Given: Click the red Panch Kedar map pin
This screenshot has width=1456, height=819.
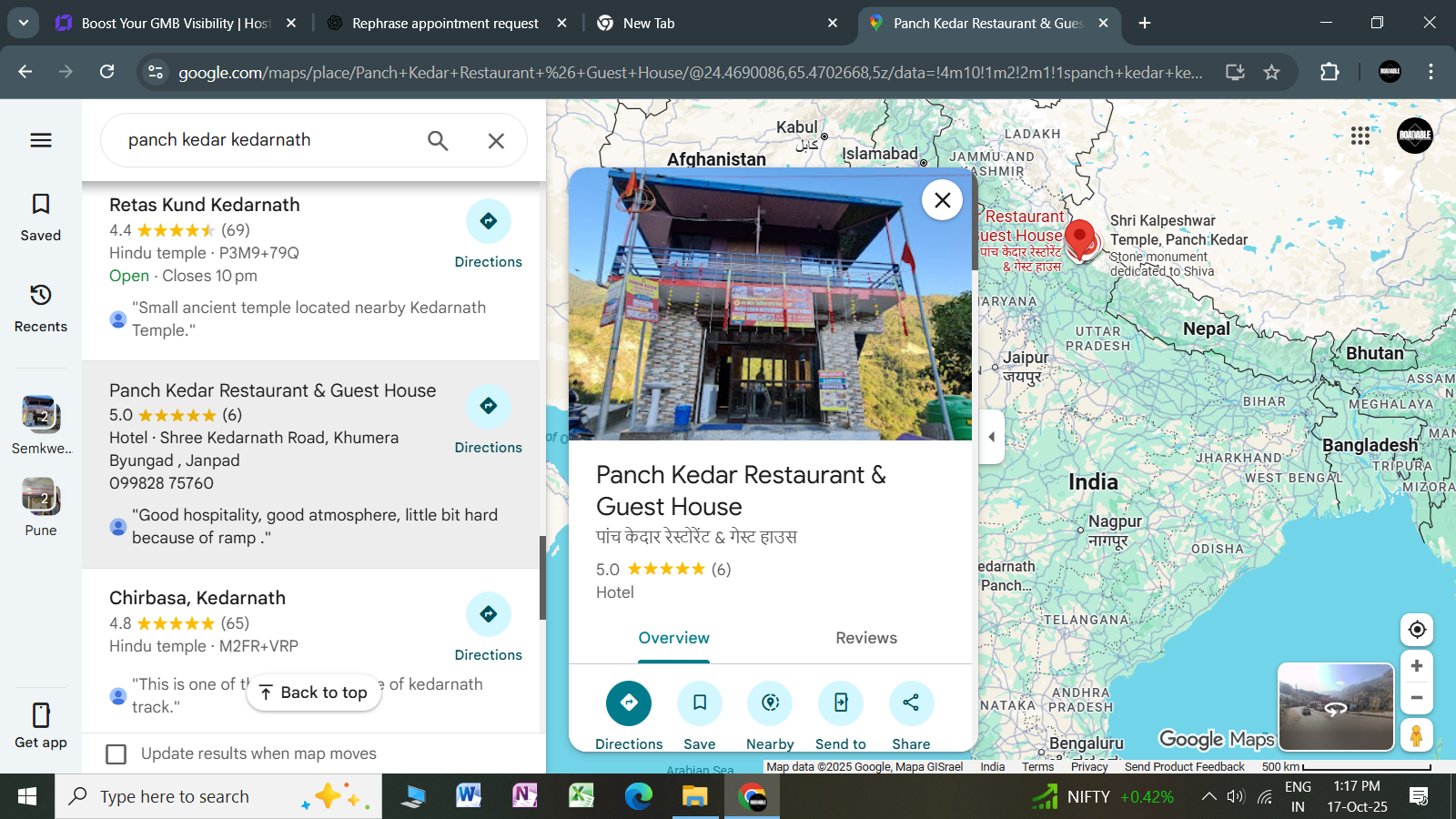Looking at the screenshot, I should [x=1080, y=238].
